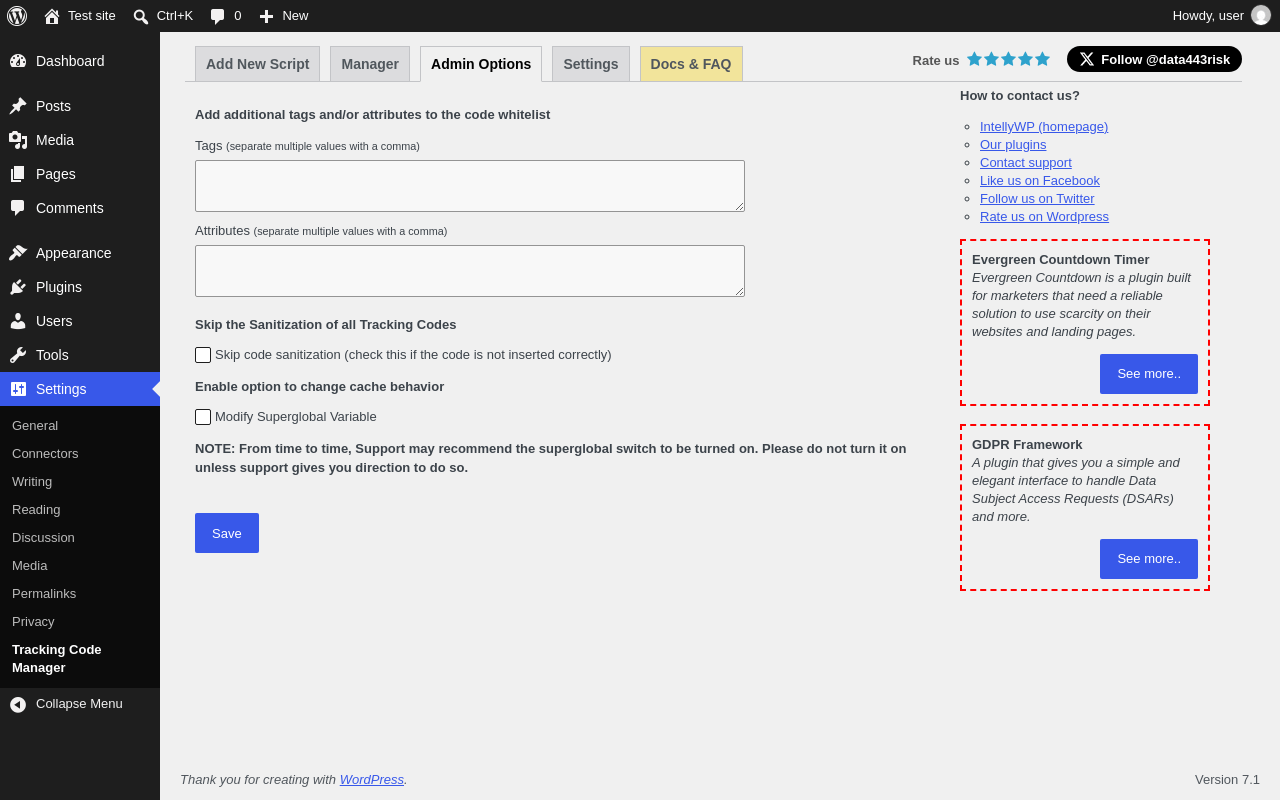1280x800 pixels.
Task: Click See more for GDPR Framework
Action: point(1149,559)
